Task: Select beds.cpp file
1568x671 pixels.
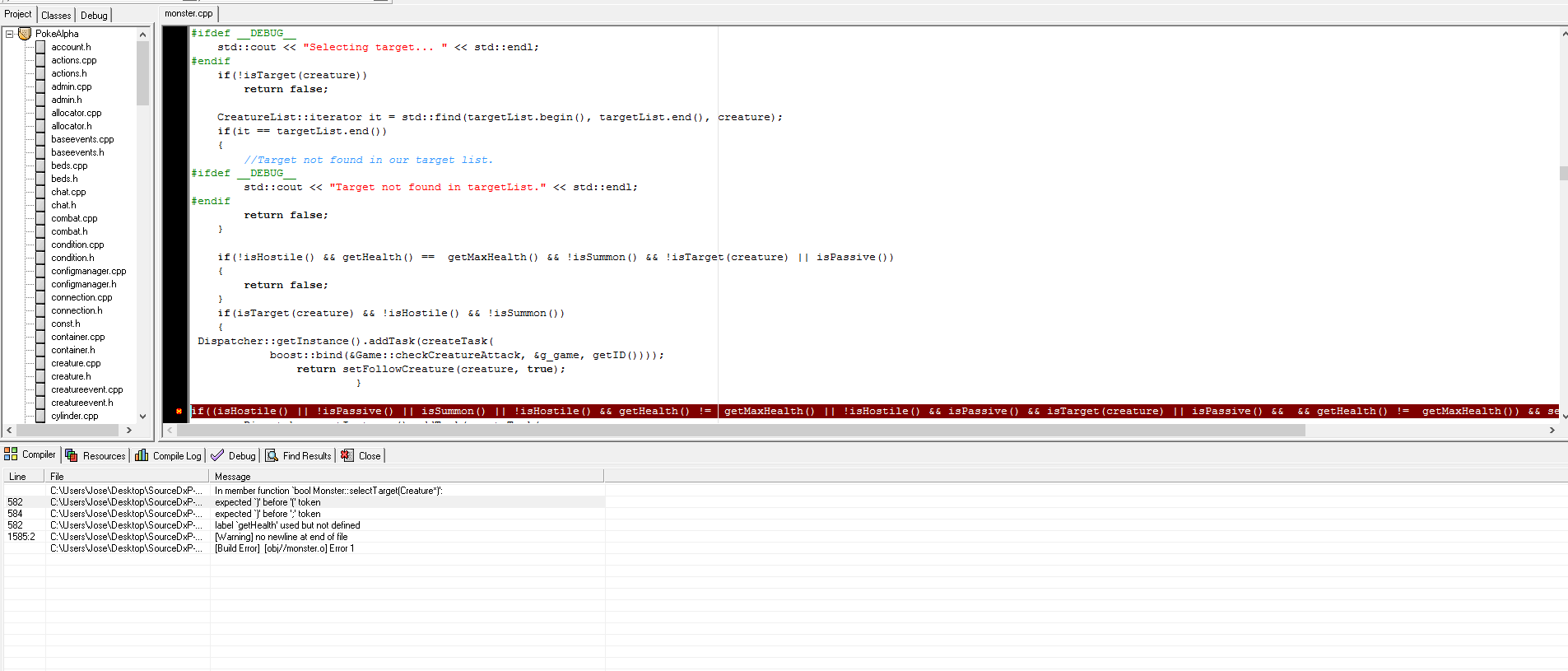Action: (x=69, y=165)
